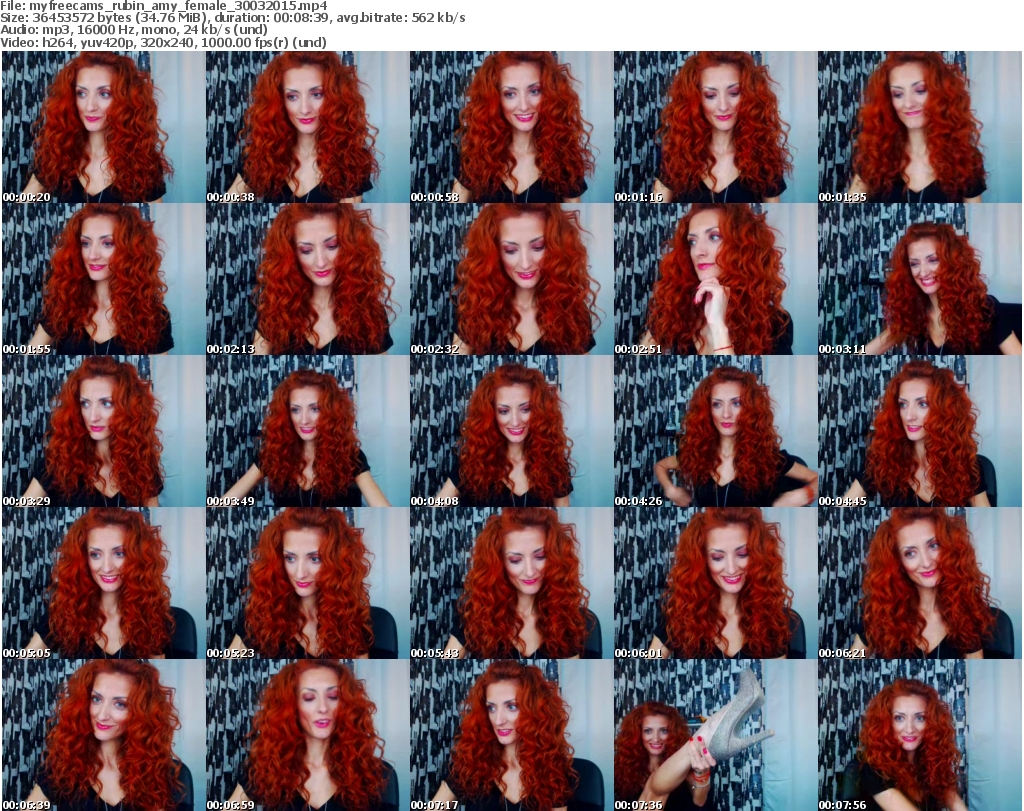Click the thumbnail stamped 00:02:32
Viewport: 1024px width, 811px height.
pos(511,279)
